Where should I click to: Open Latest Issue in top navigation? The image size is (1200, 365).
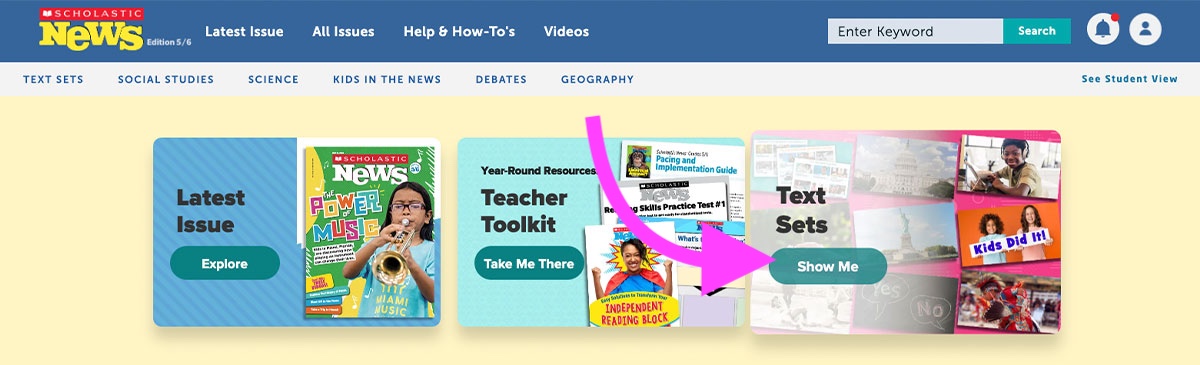click(244, 31)
